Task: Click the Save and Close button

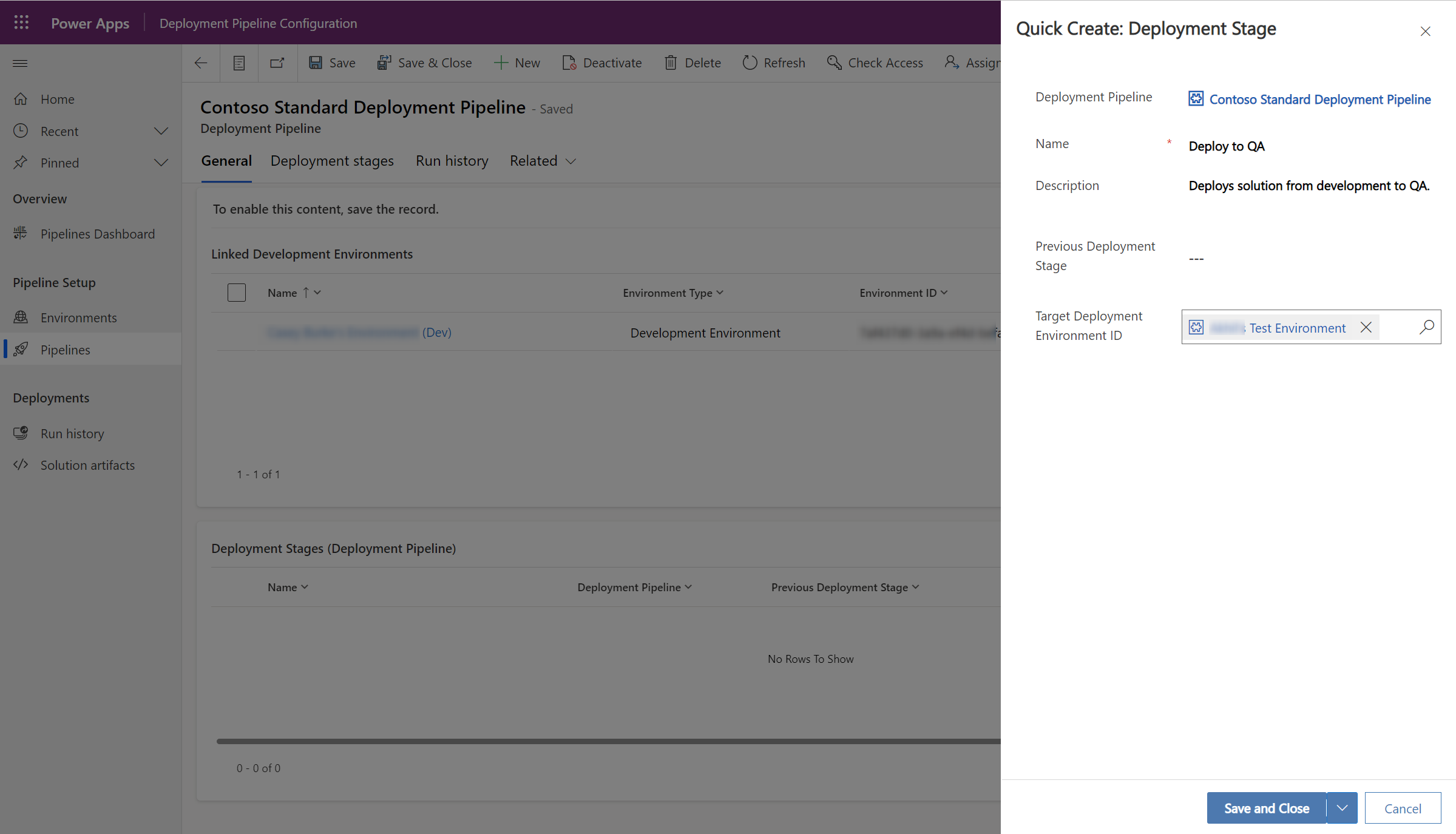Action: 1264,808
